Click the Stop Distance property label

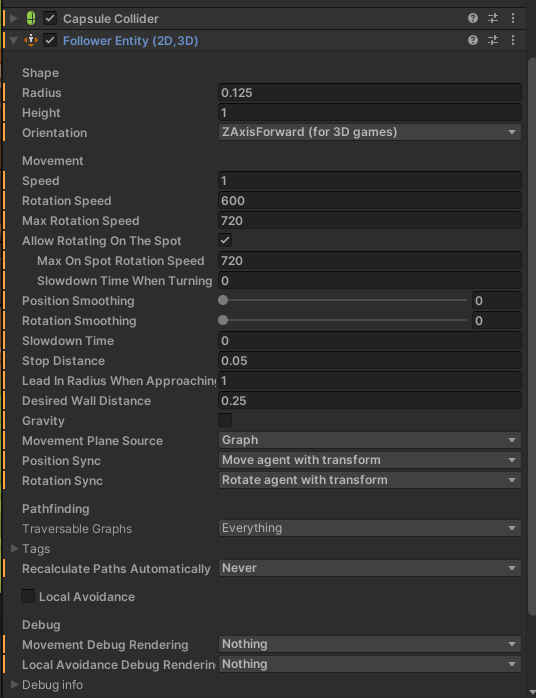(x=64, y=361)
